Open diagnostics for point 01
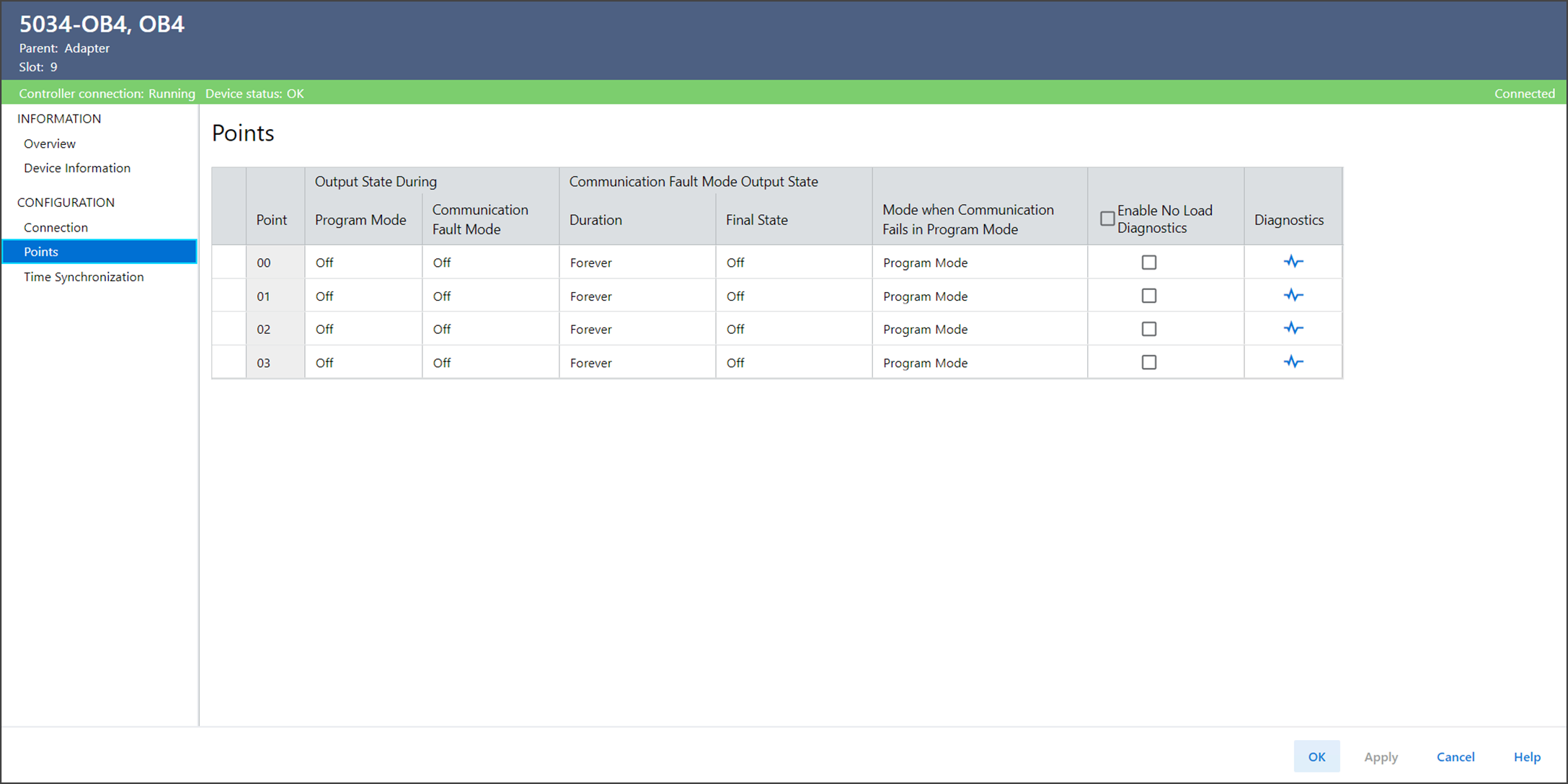 1293,296
